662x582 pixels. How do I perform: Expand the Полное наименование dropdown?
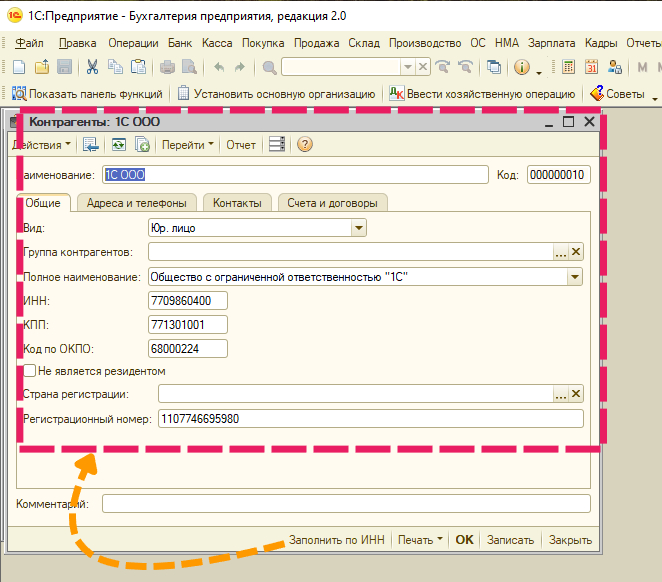pyautogui.click(x=575, y=277)
